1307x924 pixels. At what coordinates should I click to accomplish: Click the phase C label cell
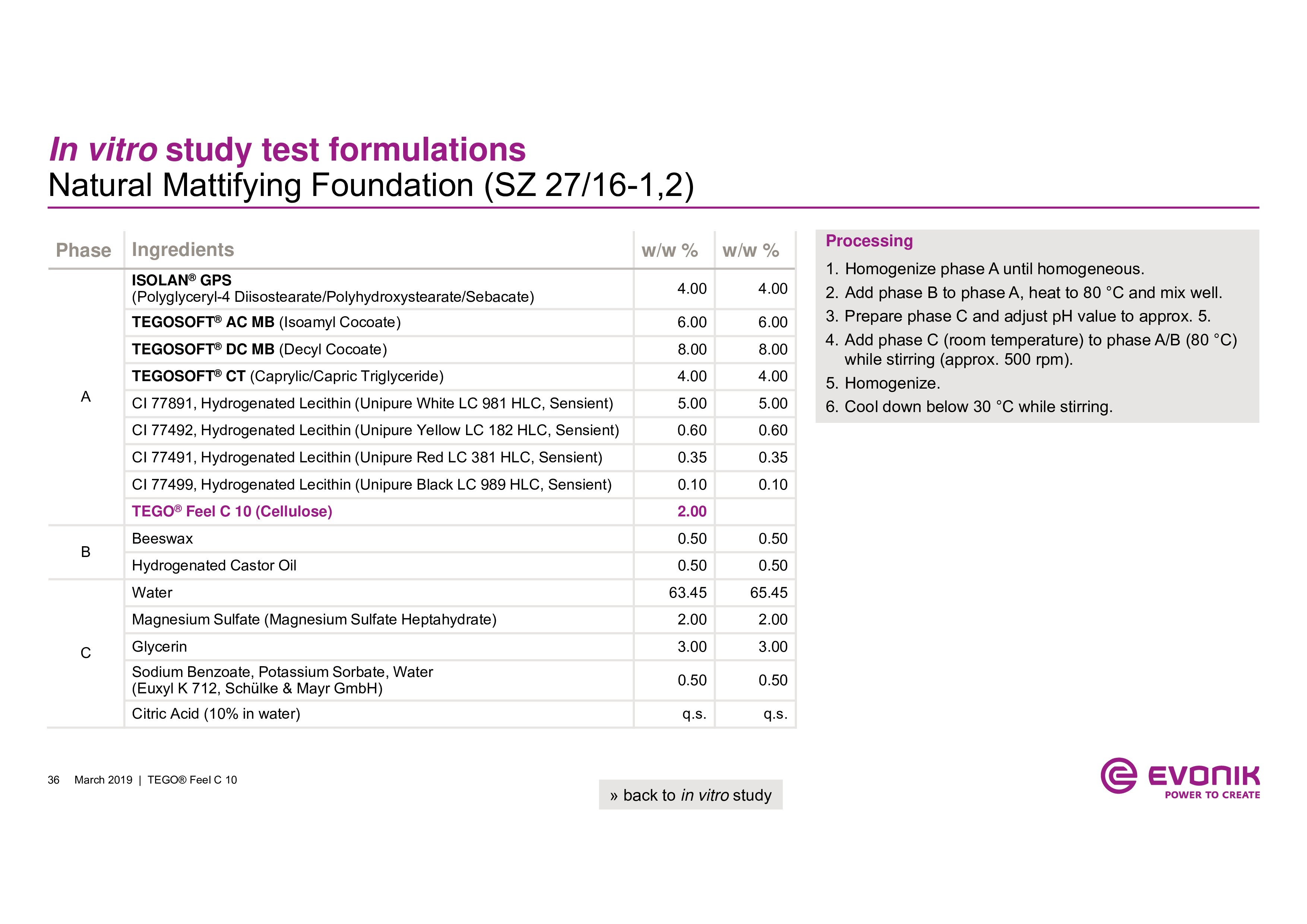click(x=86, y=653)
